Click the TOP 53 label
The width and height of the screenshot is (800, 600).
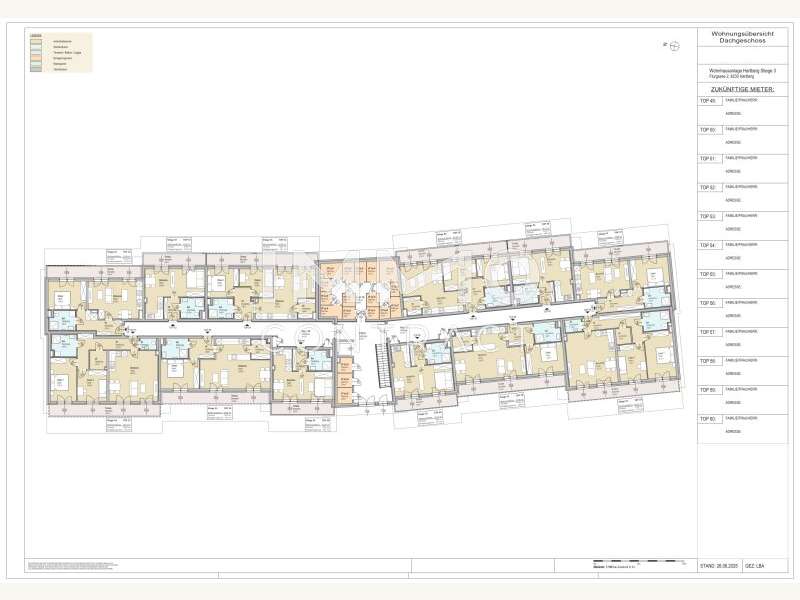(708, 217)
